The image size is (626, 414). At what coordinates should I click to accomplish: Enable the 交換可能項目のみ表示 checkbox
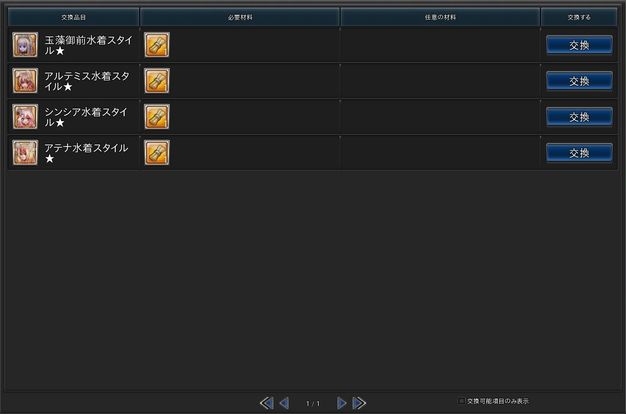coord(462,402)
